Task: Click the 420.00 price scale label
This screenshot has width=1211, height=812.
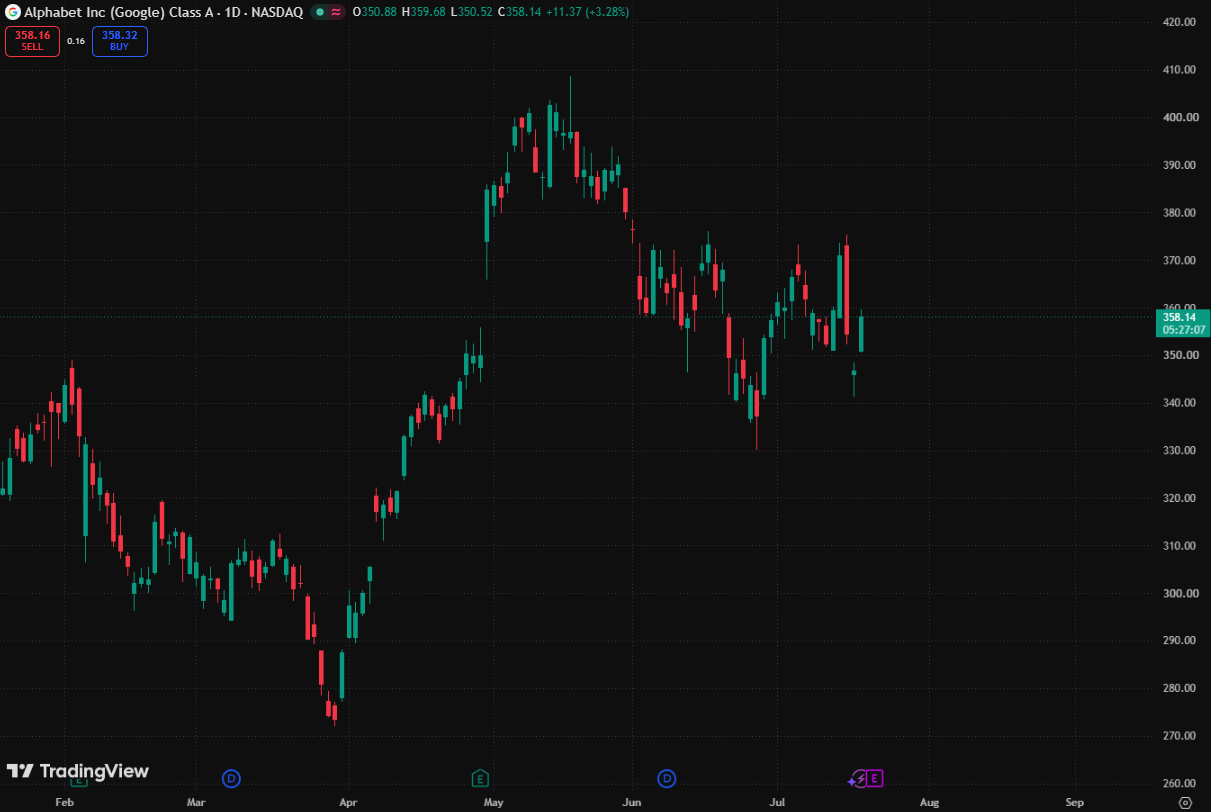Action: 1180,22
